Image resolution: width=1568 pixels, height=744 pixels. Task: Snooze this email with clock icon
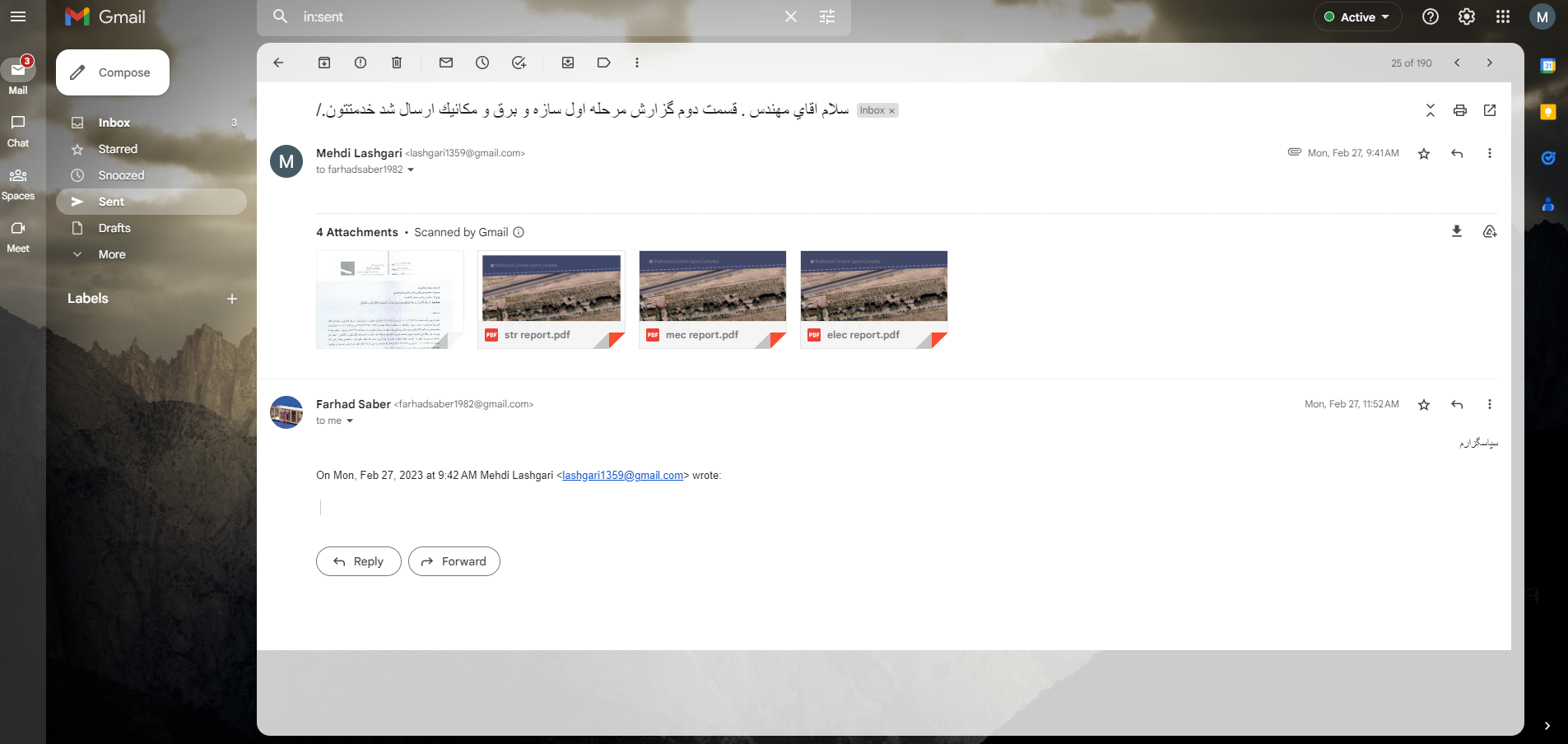(482, 63)
